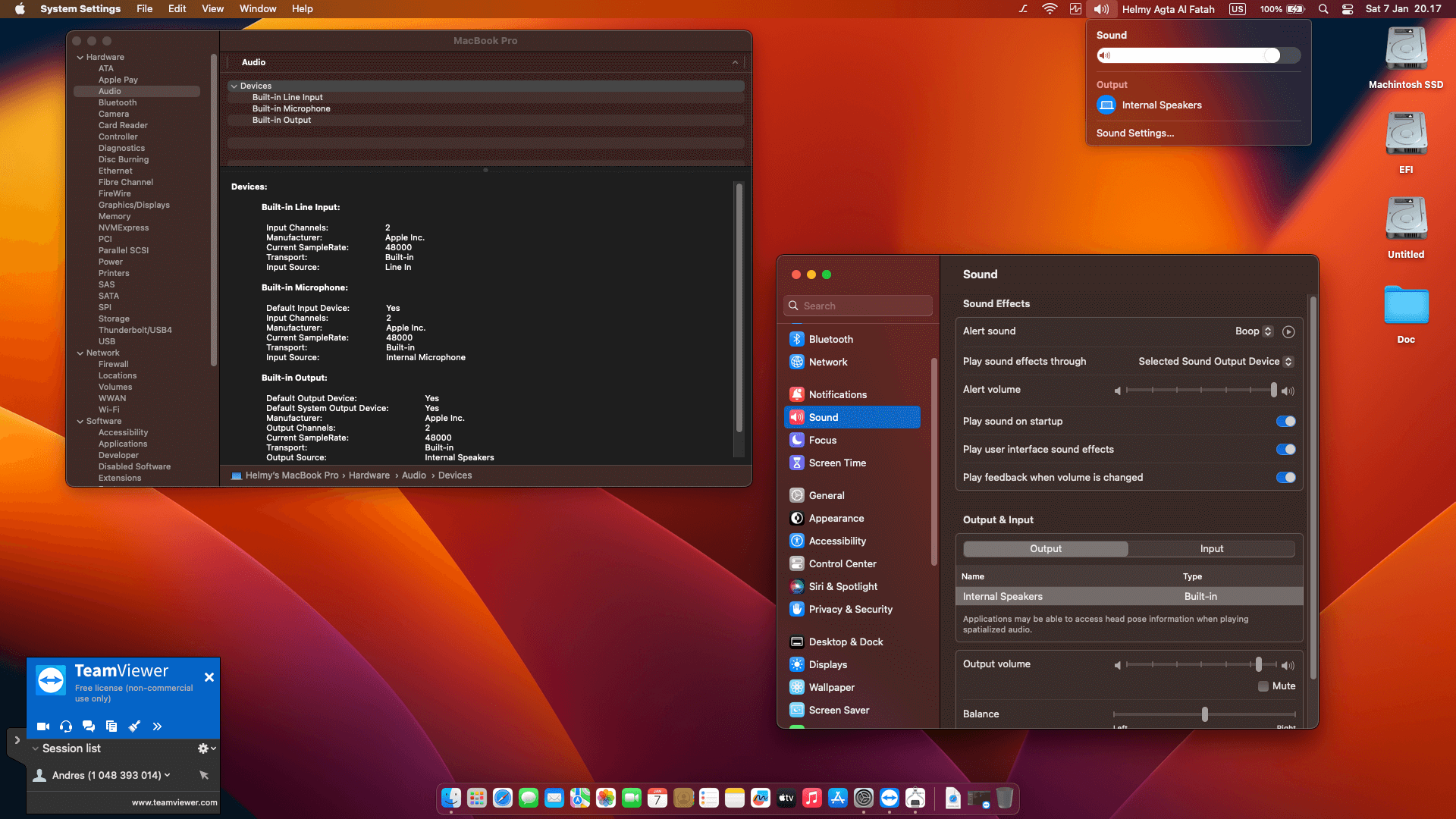Switch to the Input tab
This screenshot has width=1456, height=819.
[x=1211, y=548]
